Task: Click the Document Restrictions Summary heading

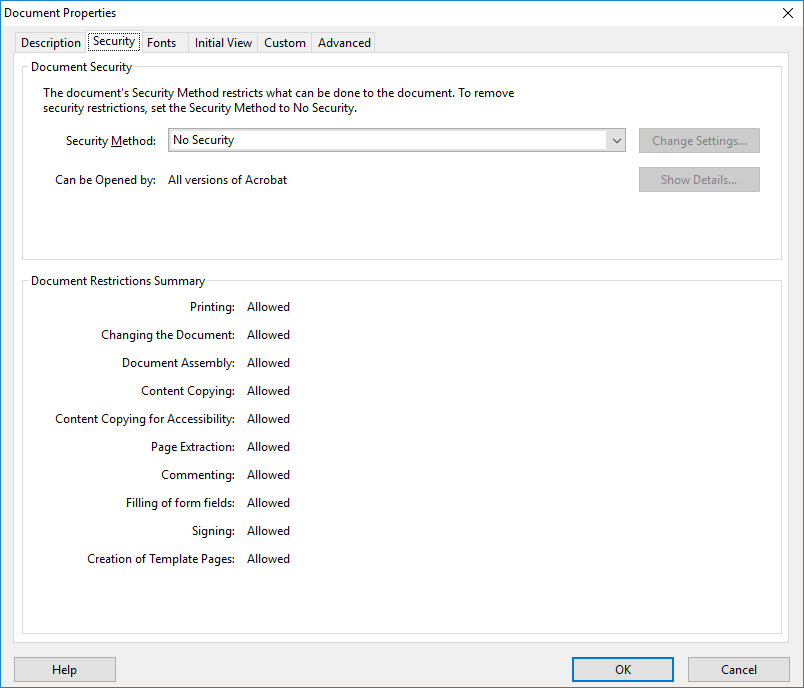Action: coord(118,281)
